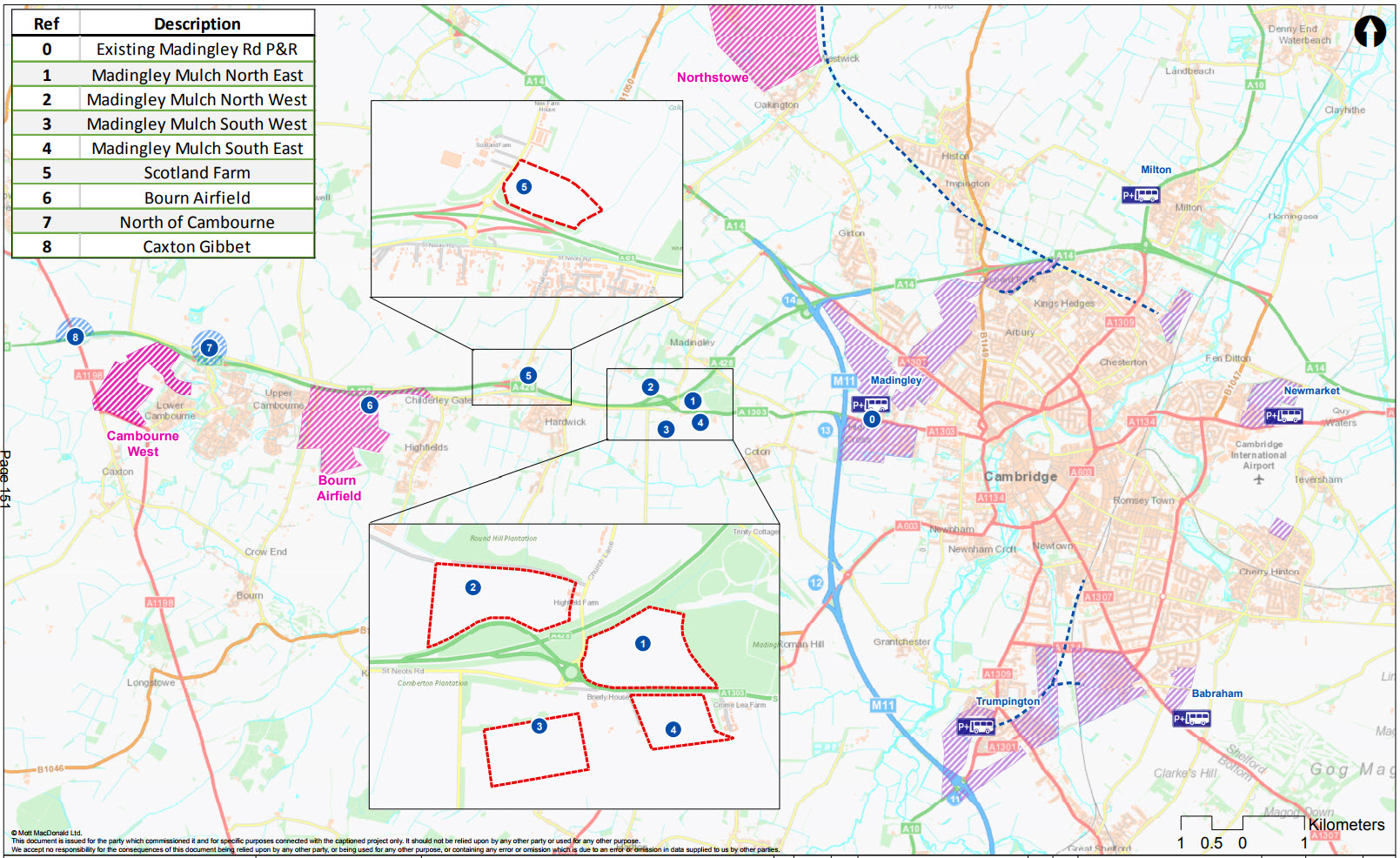Image resolution: width=1400 pixels, height=858 pixels.
Task: Click the north arrow compass icon
Action: point(1370,32)
